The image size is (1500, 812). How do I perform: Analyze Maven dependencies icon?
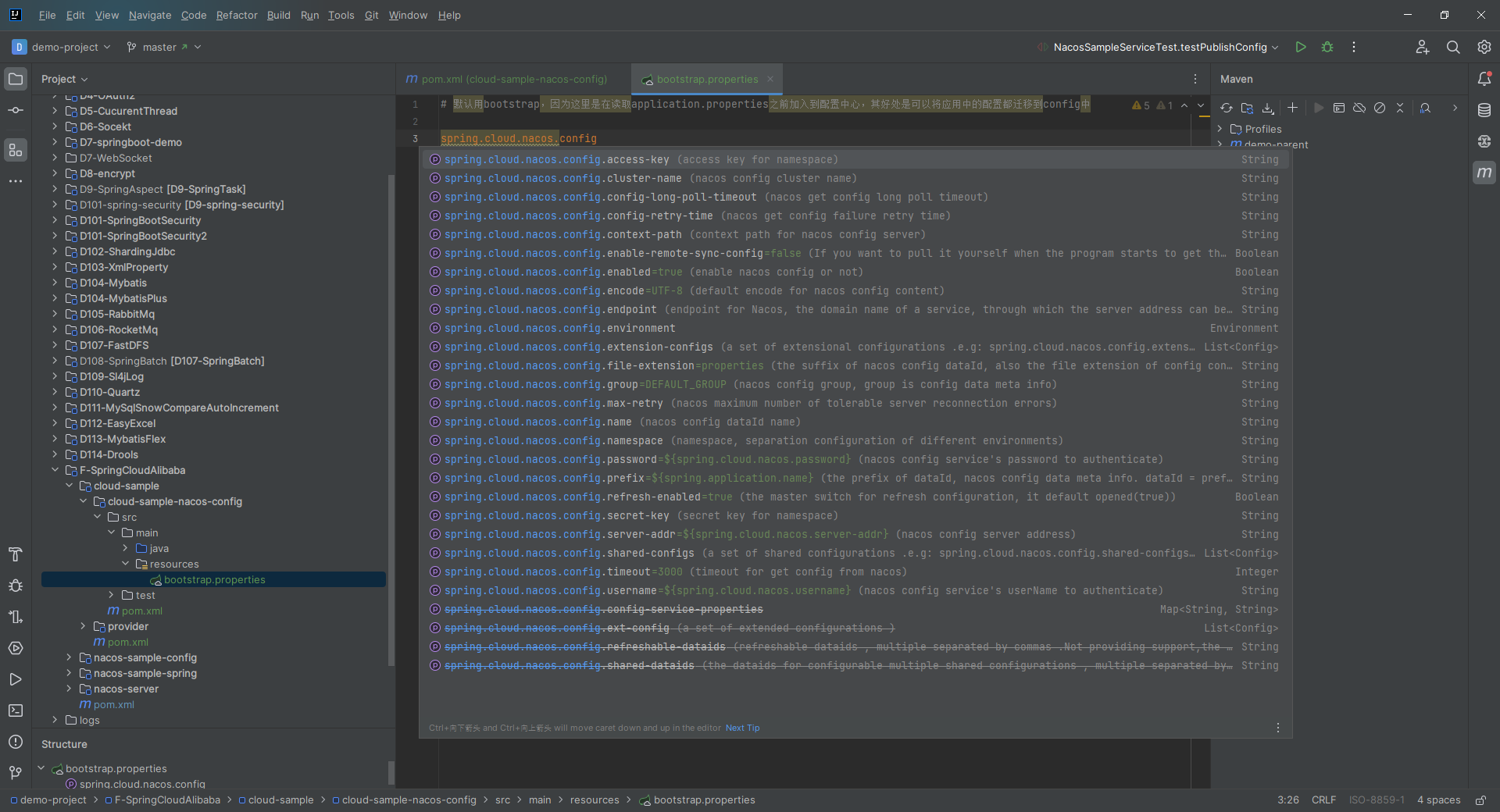1425,108
